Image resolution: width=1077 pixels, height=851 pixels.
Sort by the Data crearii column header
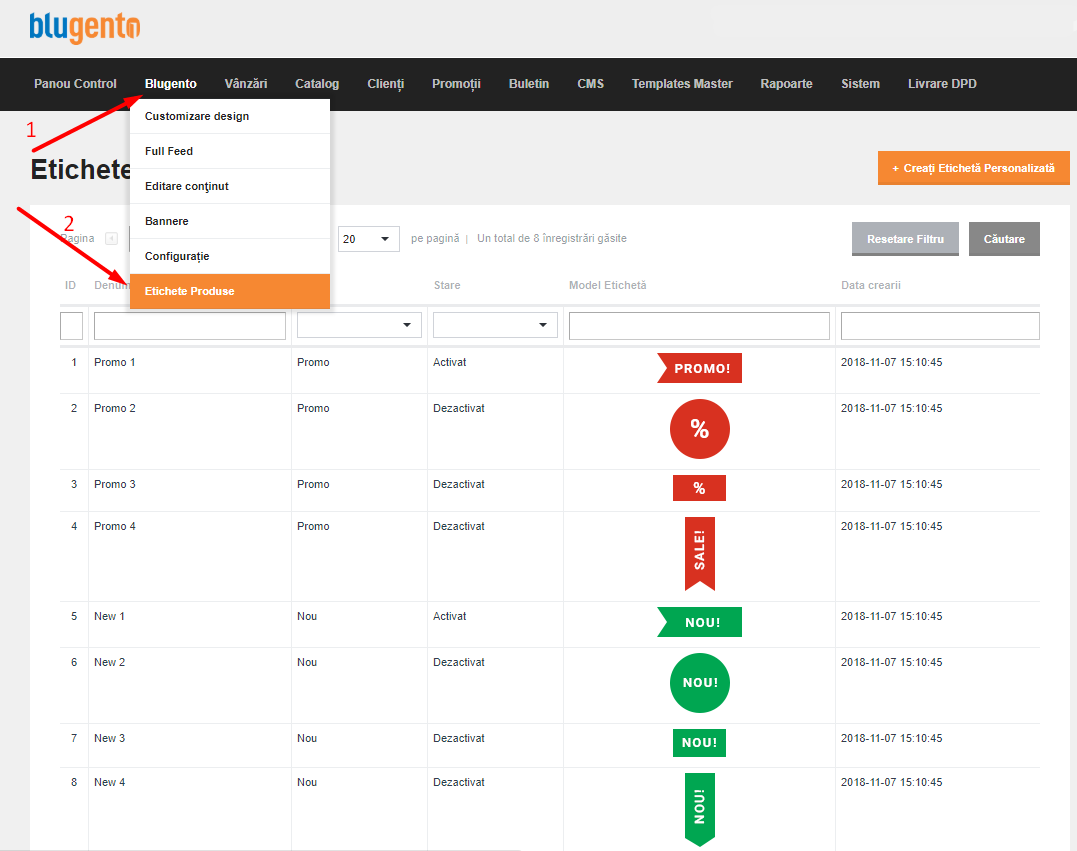pos(871,285)
